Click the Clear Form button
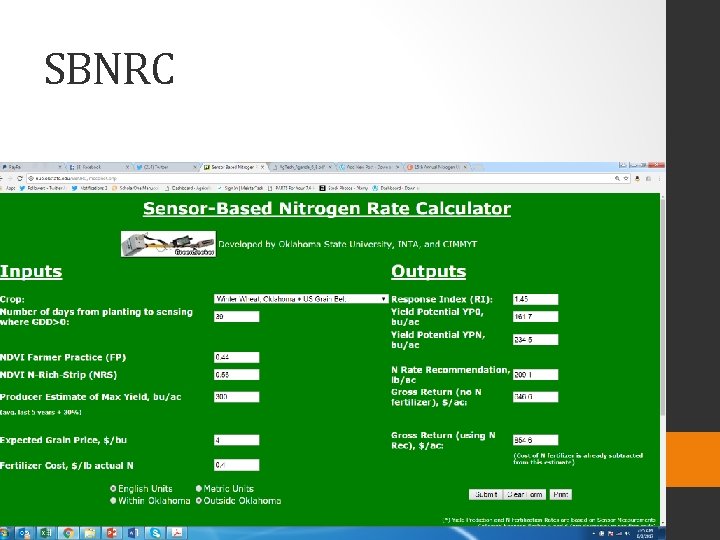Screen dimensions: 720x540 (525, 495)
